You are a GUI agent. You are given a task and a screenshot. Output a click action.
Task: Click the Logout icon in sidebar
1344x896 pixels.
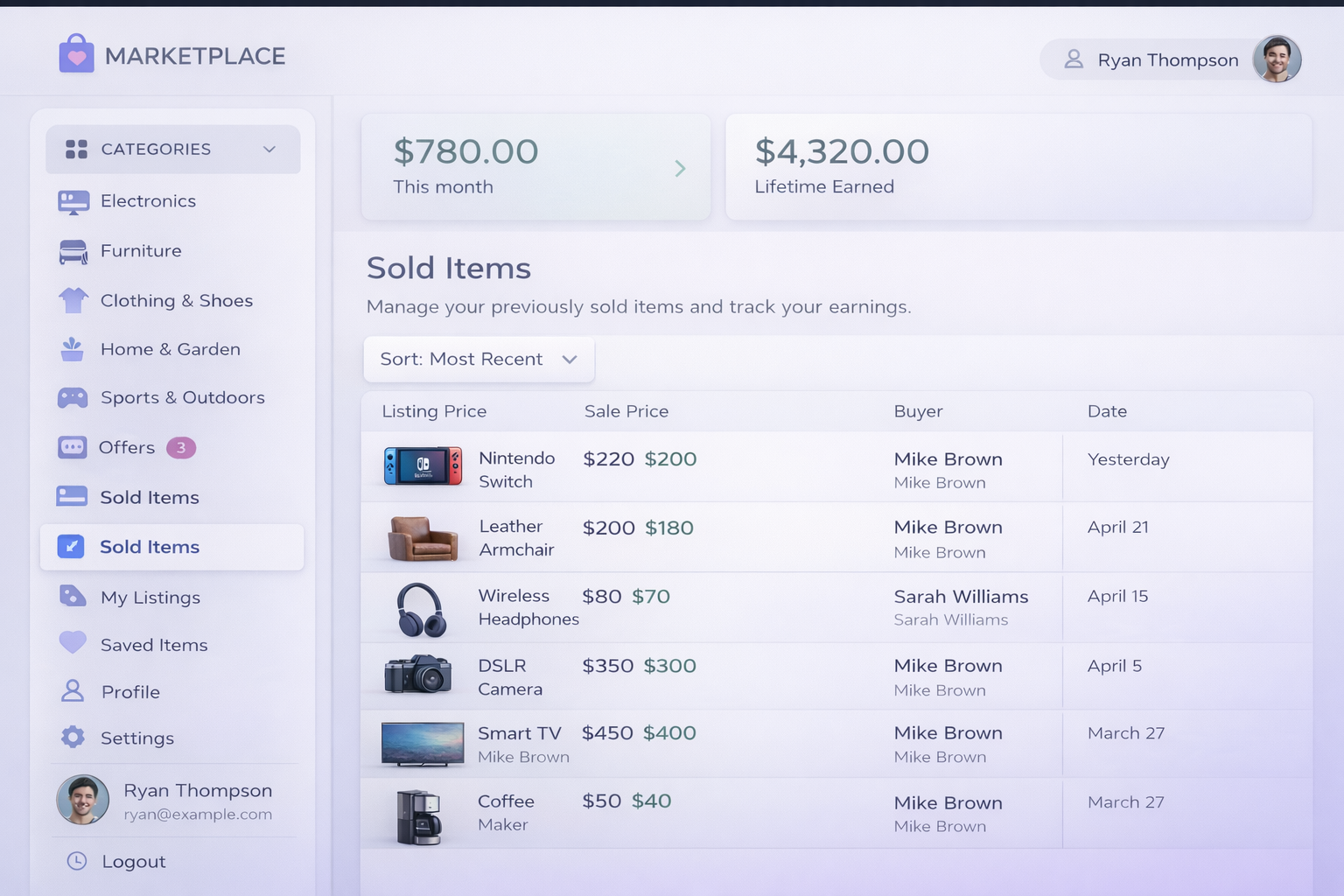pyautogui.click(x=77, y=861)
